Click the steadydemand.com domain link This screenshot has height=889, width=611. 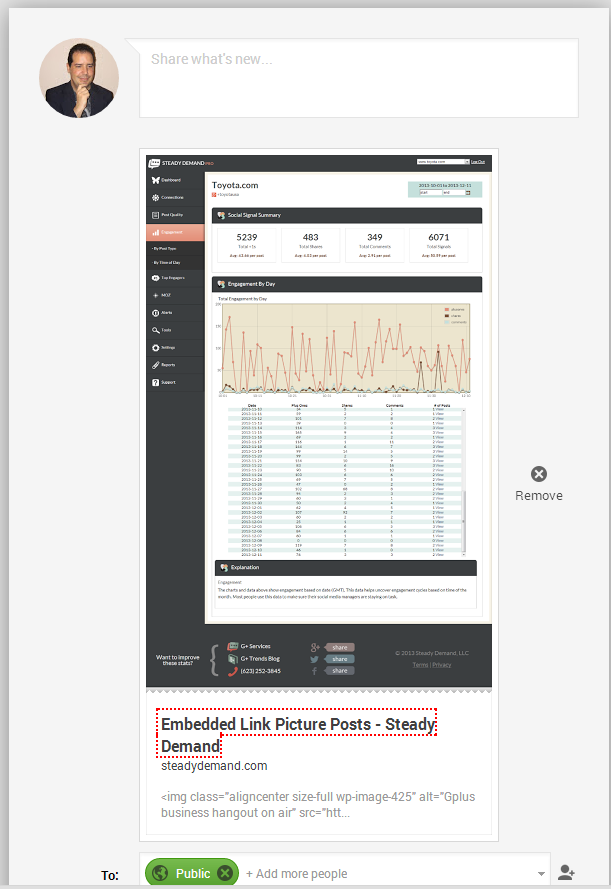click(214, 766)
